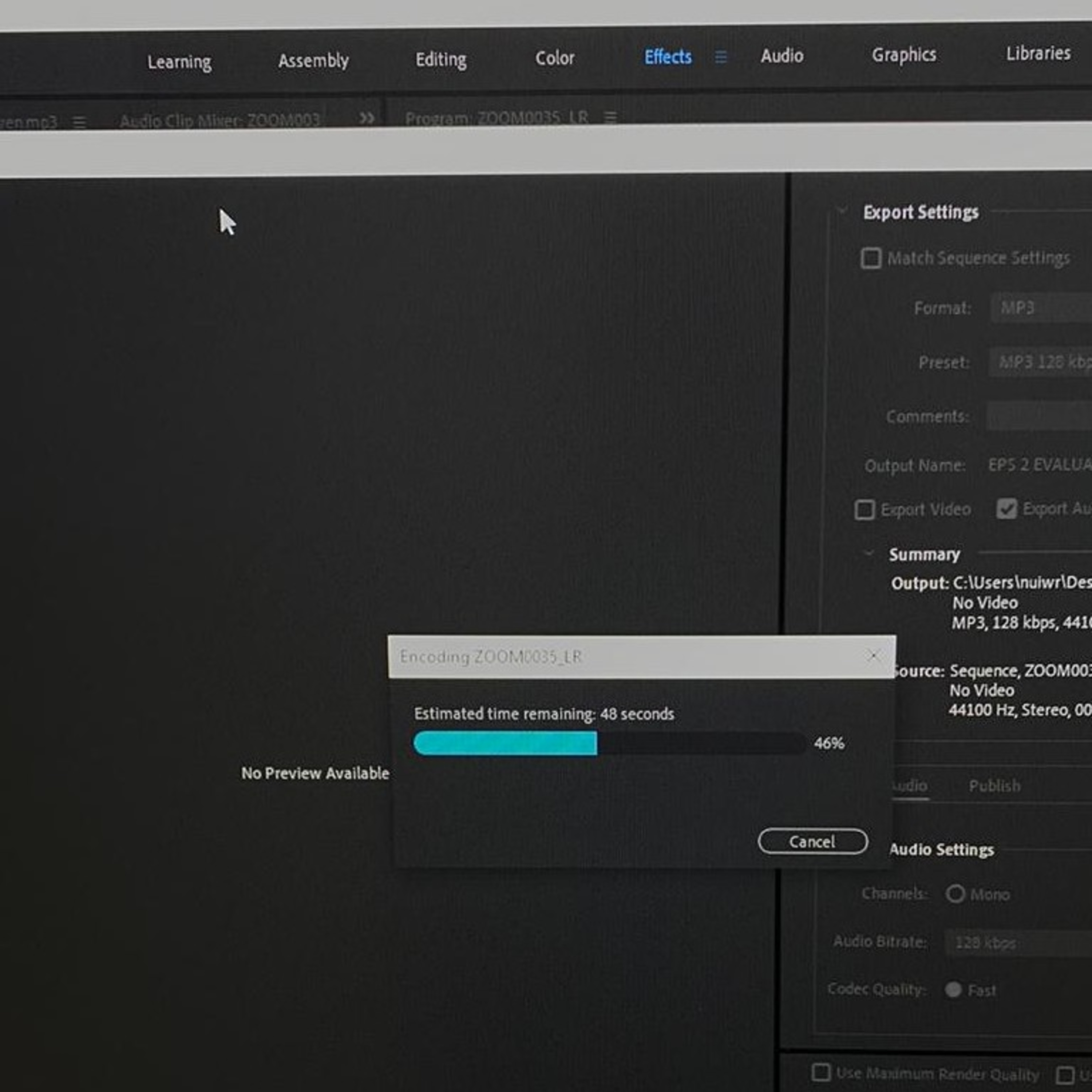Close the Encoding ZOOM0035_LR dialog
1092x1092 pixels.
(873, 656)
